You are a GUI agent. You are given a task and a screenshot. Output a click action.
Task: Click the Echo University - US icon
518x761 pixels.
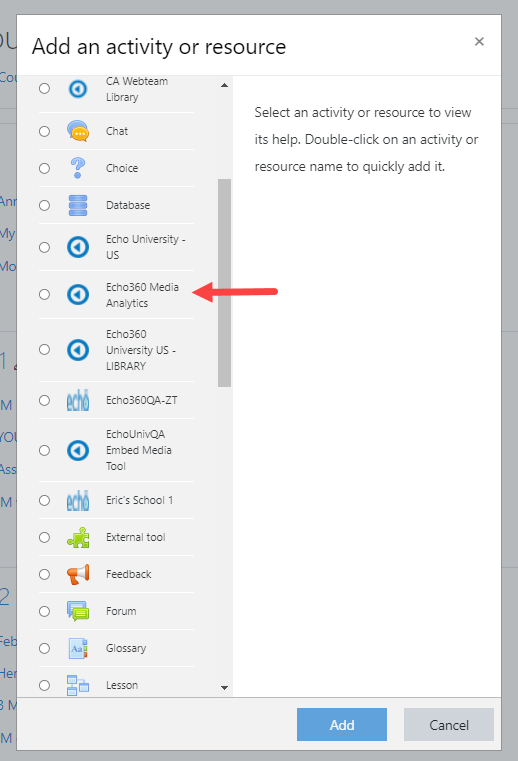click(x=78, y=247)
